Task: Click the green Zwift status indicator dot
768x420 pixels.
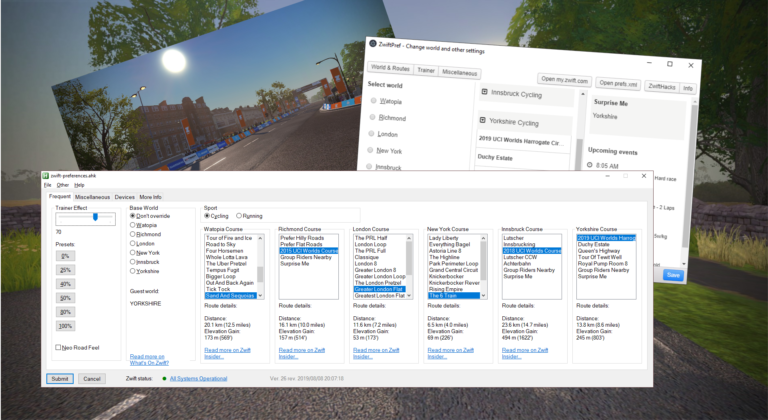Action: tap(165, 378)
